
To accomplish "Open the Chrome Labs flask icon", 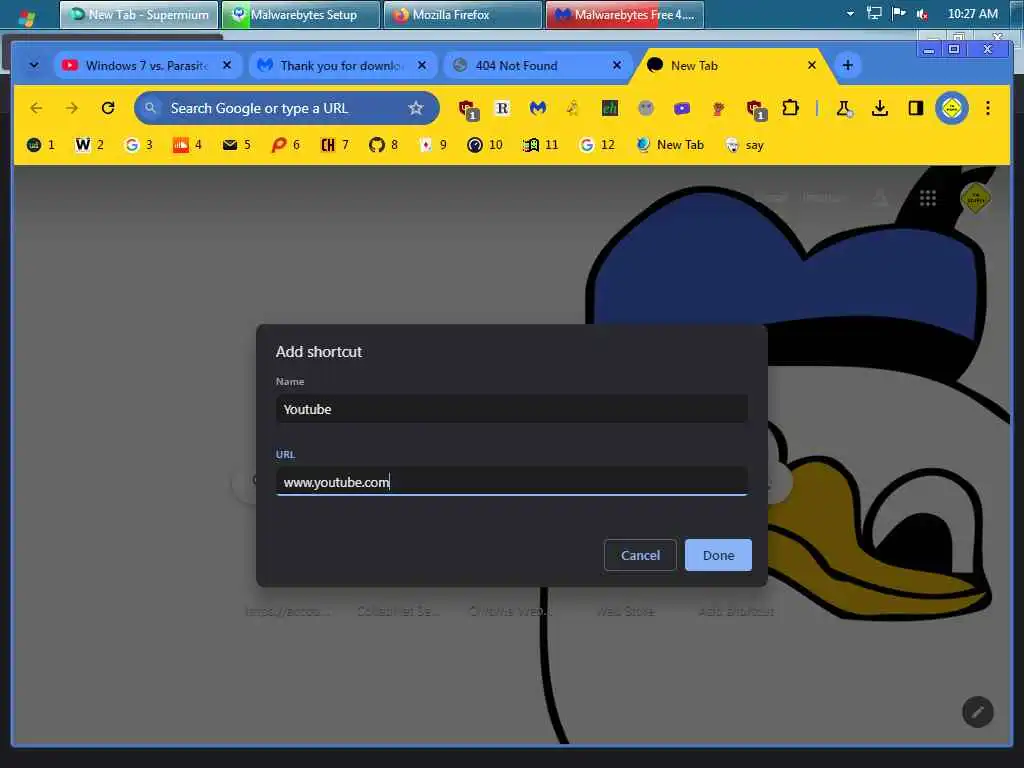I will point(844,108).
